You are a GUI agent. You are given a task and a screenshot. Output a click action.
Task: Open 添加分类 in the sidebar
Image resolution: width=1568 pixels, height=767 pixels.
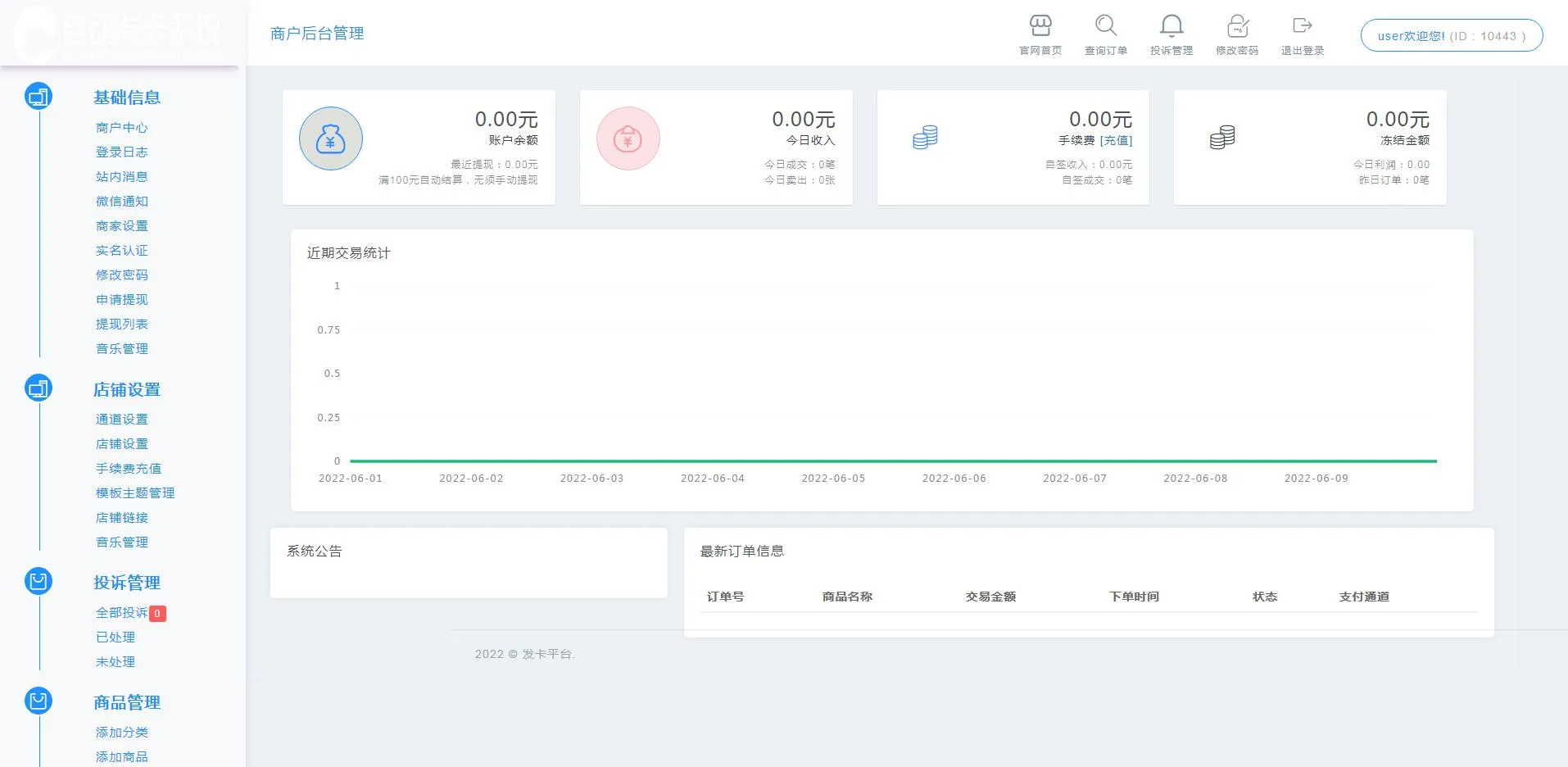coord(122,733)
